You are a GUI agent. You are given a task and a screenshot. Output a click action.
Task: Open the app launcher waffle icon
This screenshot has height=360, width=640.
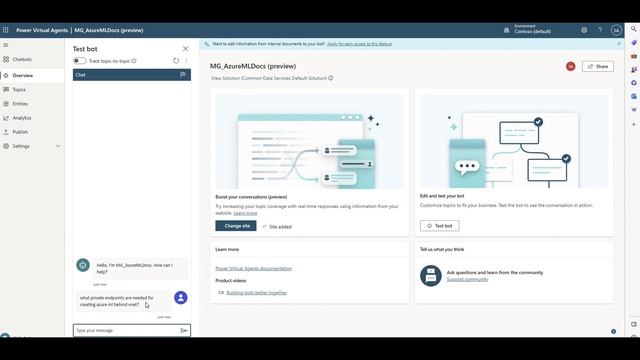[x=6, y=30]
